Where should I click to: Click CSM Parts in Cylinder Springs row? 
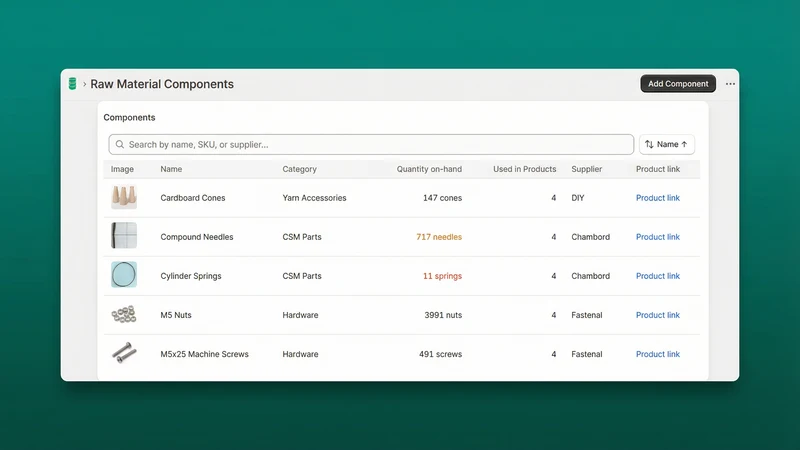[302, 276]
